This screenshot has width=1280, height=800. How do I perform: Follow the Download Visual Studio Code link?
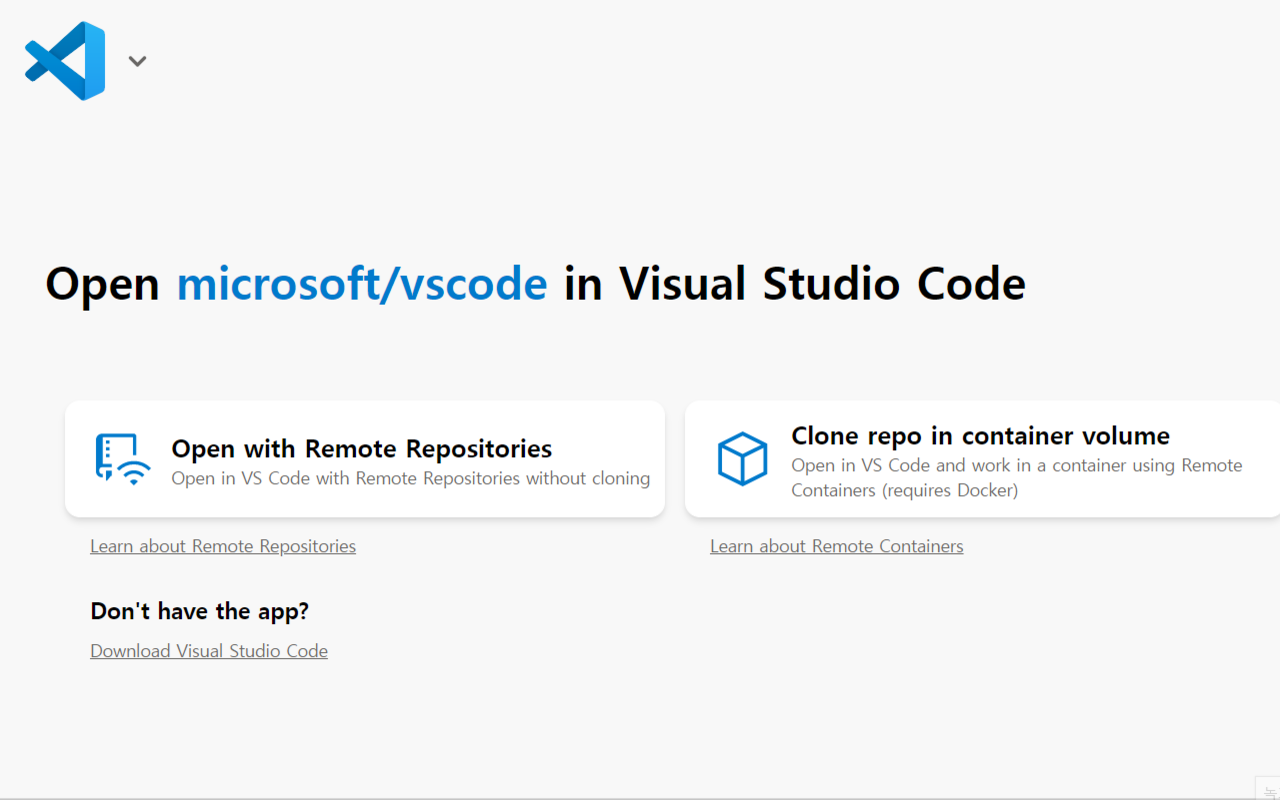tap(209, 651)
